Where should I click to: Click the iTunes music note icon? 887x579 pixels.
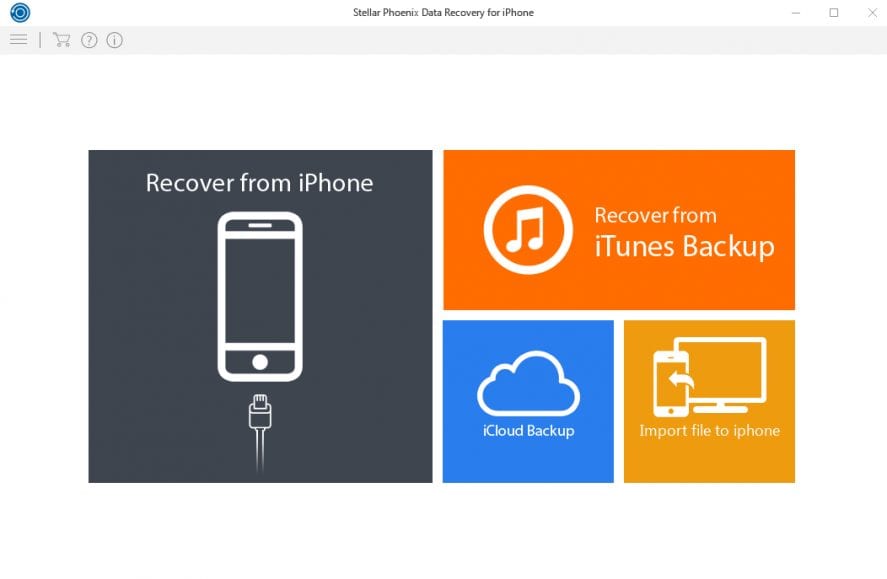(x=528, y=230)
